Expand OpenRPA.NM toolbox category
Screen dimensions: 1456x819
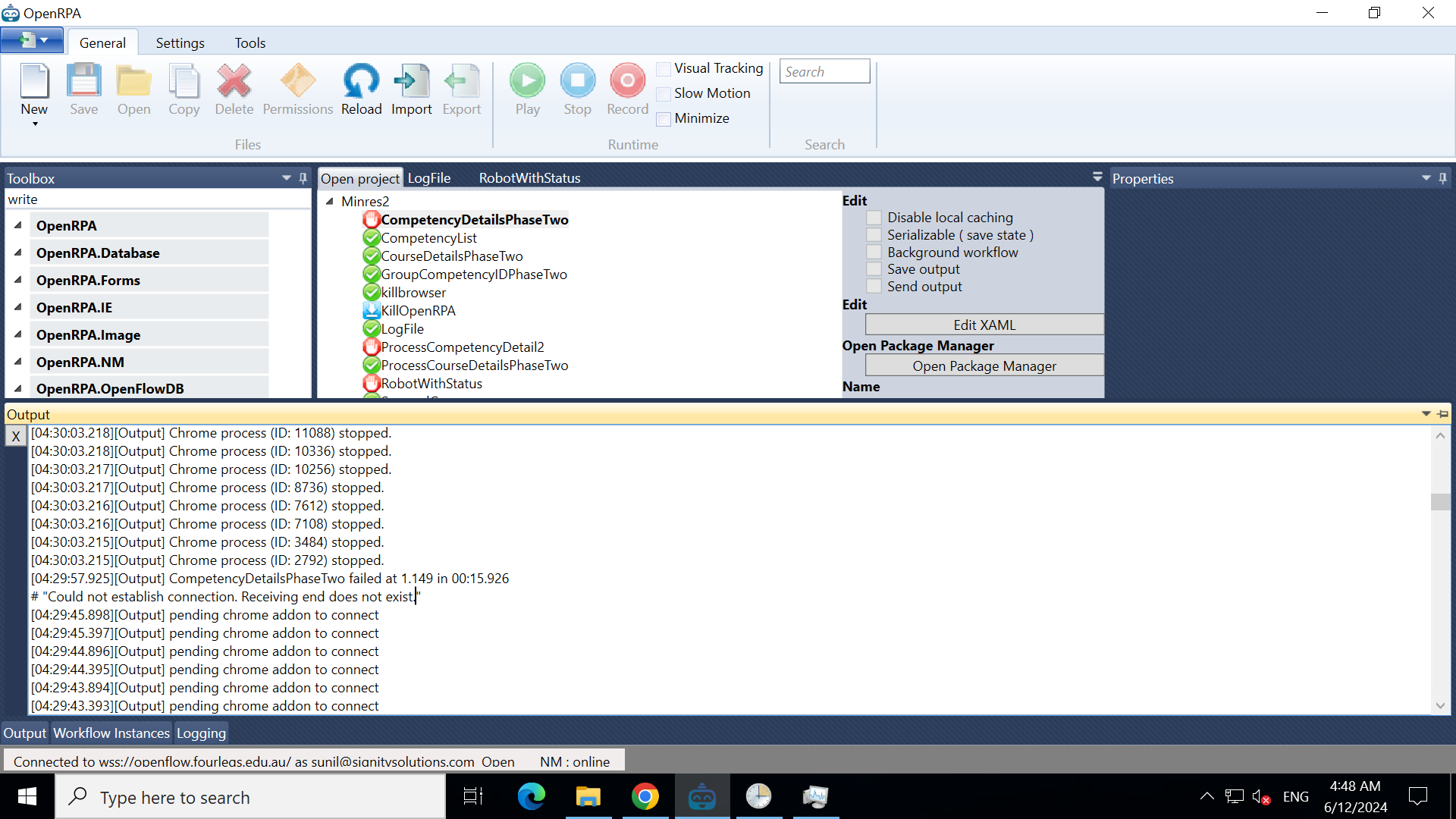17,362
